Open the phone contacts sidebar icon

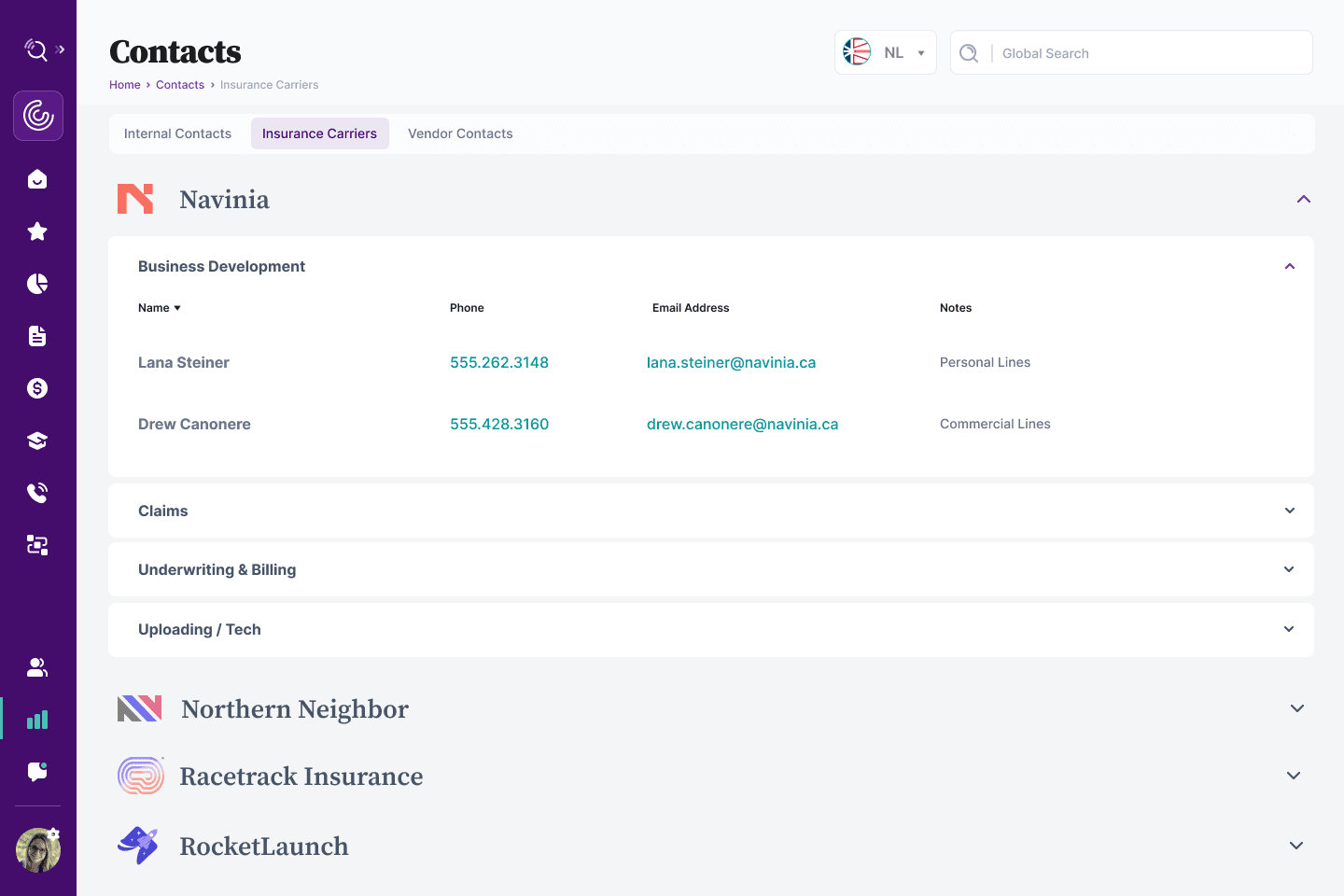(x=37, y=493)
